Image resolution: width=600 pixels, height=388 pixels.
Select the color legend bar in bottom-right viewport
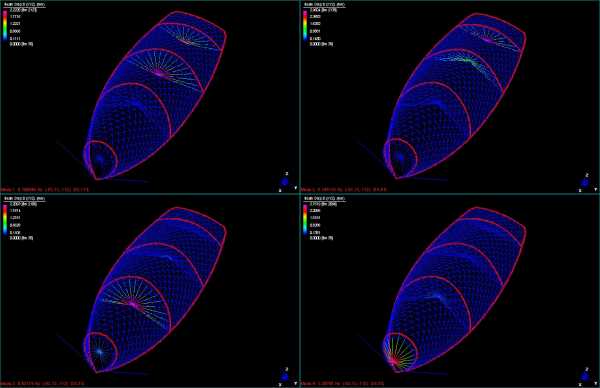[305, 220]
